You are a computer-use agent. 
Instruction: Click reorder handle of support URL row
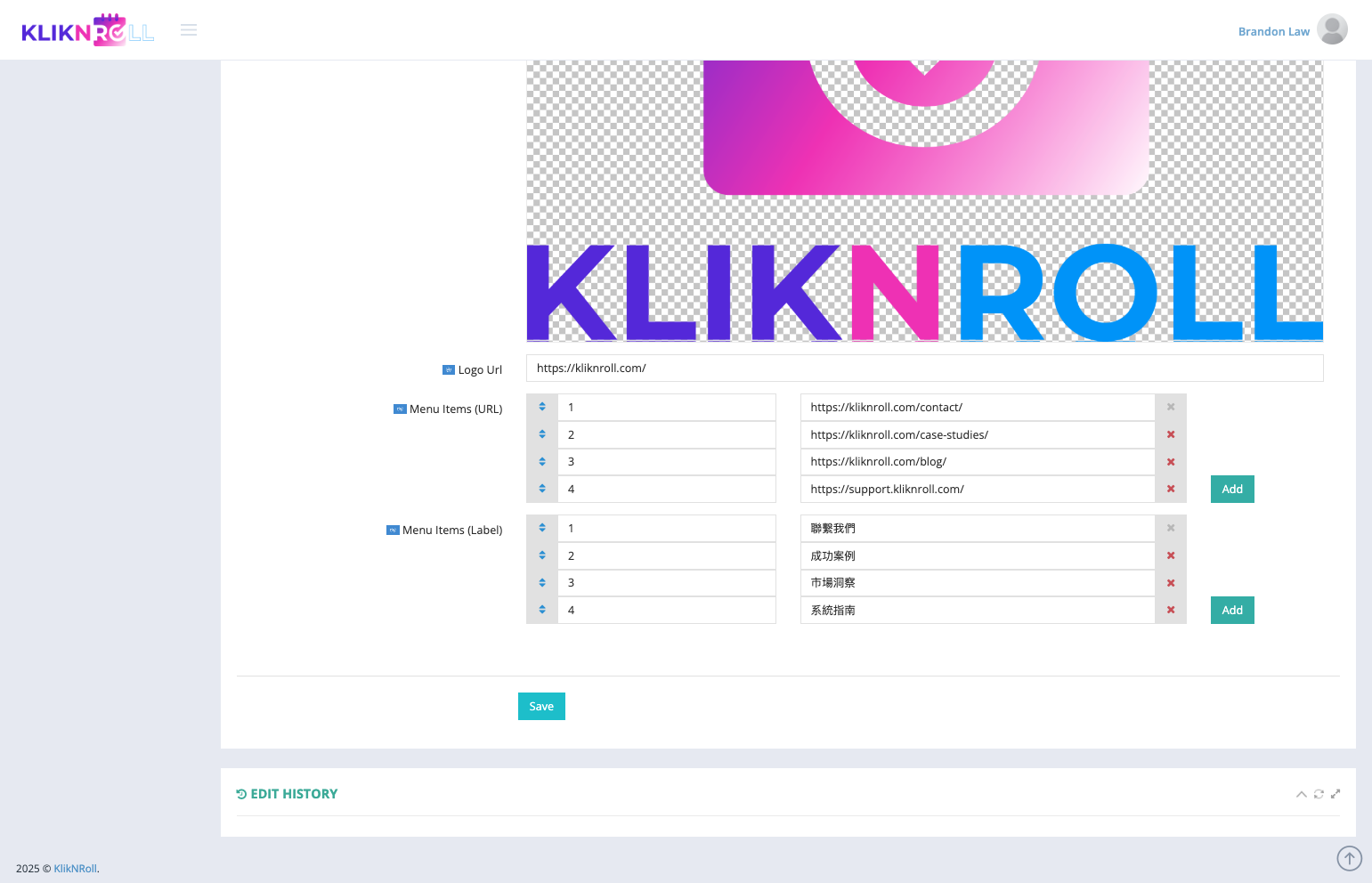(x=542, y=489)
